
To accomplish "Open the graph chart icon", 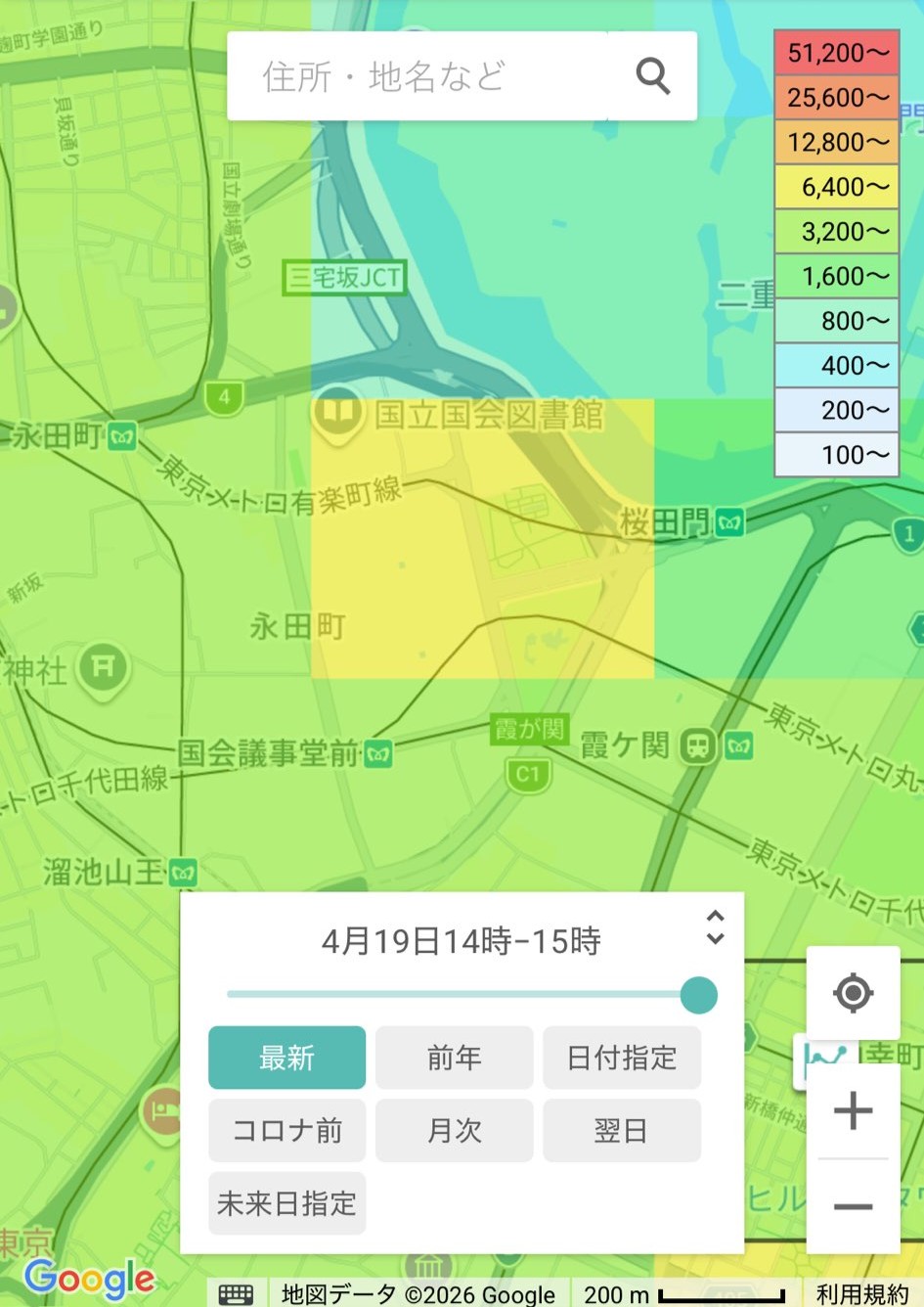I will (823, 1059).
